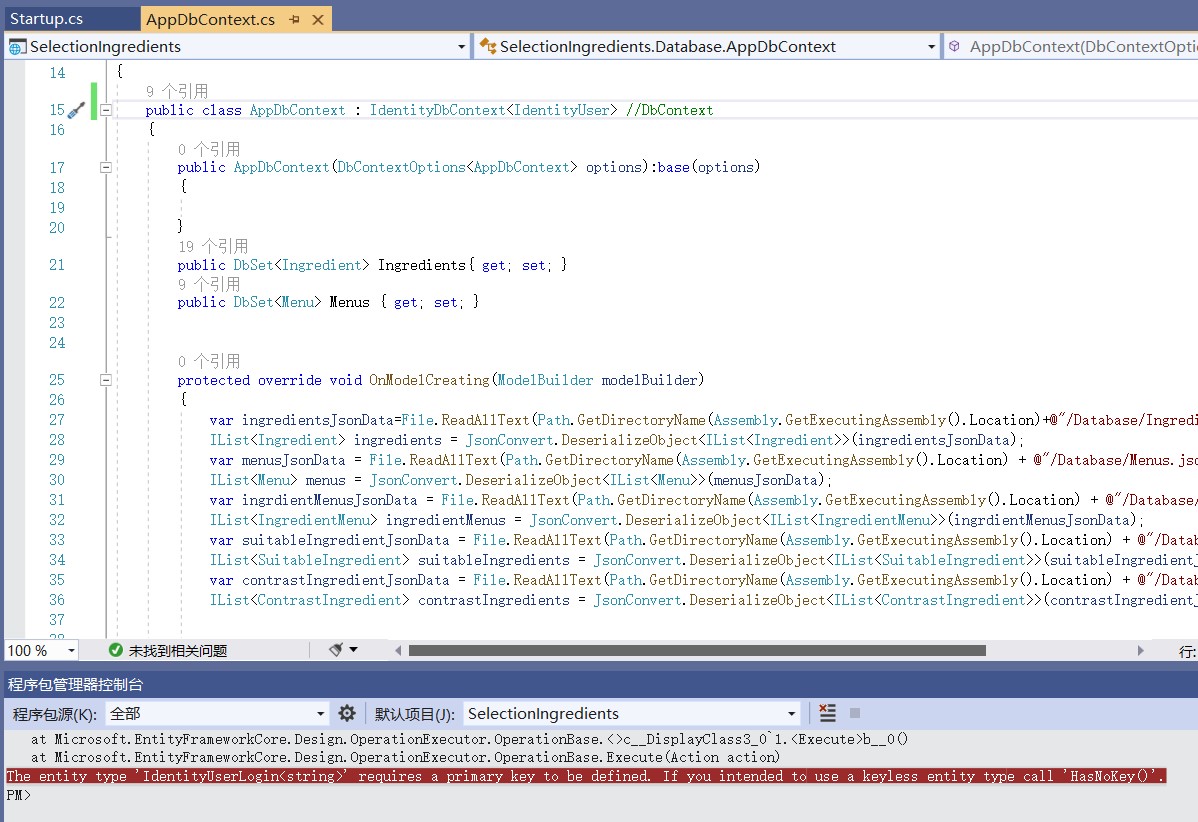Click the green no-issues-found check icon

tap(115, 650)
